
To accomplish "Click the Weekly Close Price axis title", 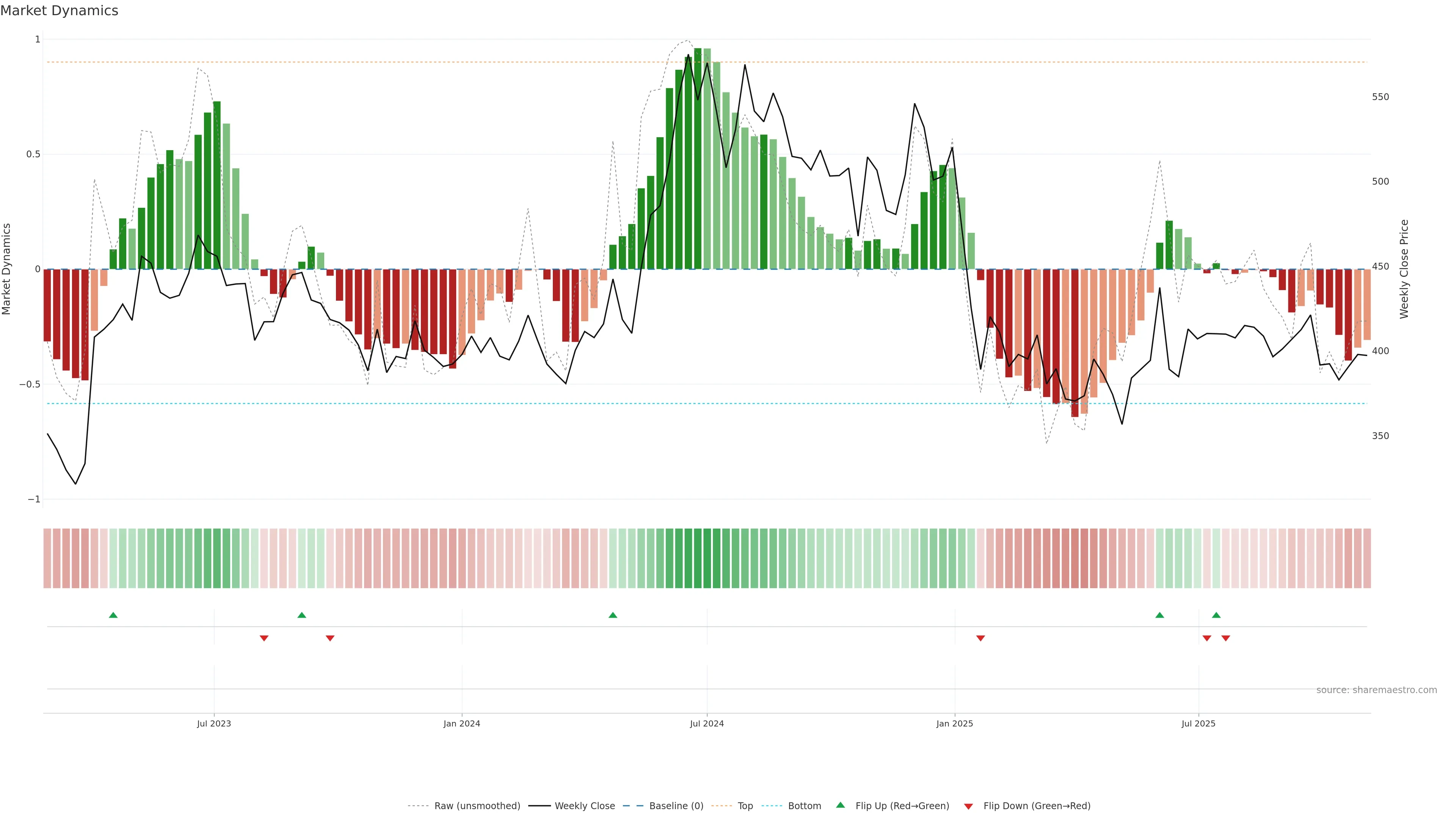I will pyautogui.click(x=1404, y=269).
